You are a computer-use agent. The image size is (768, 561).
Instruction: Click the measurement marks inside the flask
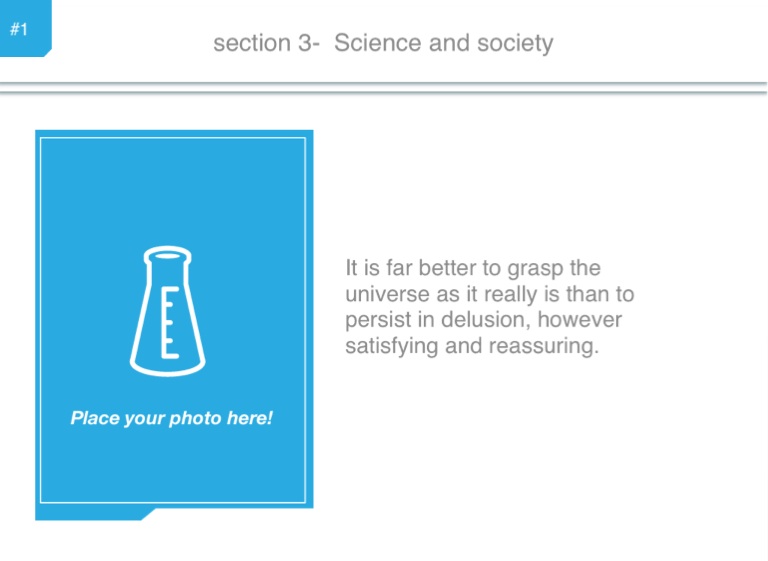pyautogui.click(x=168, y=323)
